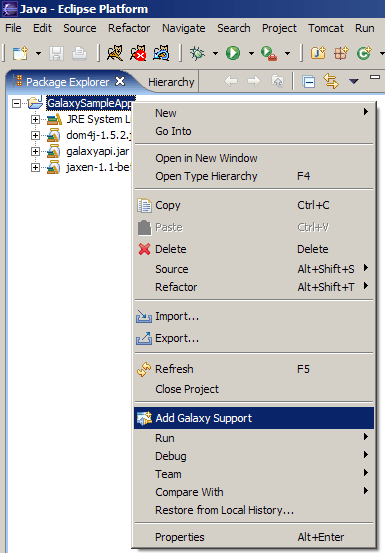This screenshot has height=553, width=385.
Task: Open the Source menu in menu bar
Action: click(x=80, y=28)
